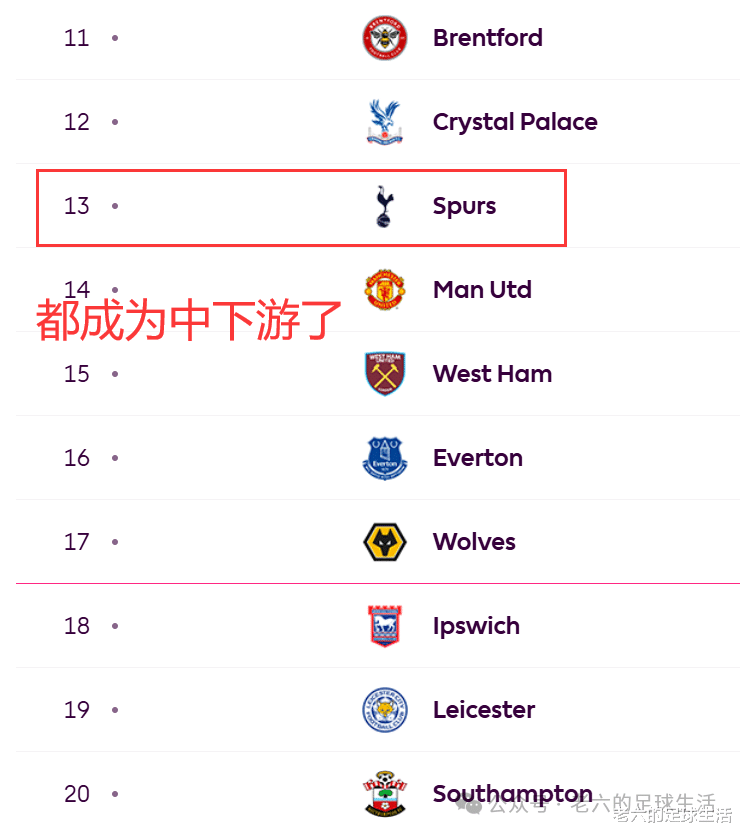
Task: Select the Wolves wolf-head badge
Action: click(x=384, y=542)
